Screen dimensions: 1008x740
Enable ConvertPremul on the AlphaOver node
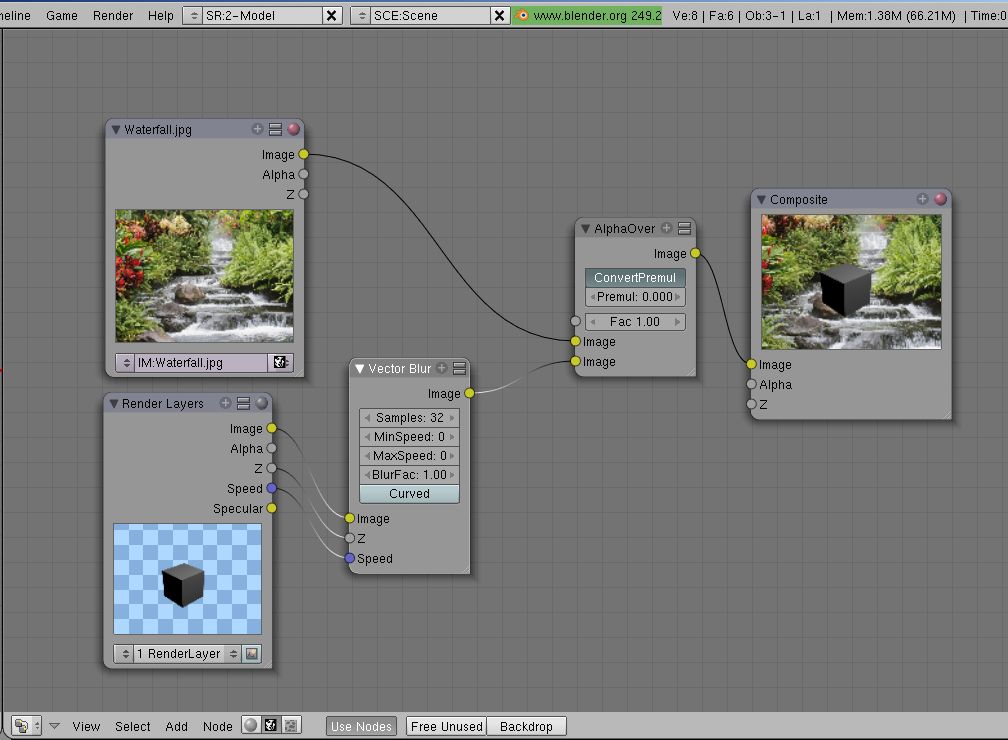pyautogui.click(x=635, y=277)
